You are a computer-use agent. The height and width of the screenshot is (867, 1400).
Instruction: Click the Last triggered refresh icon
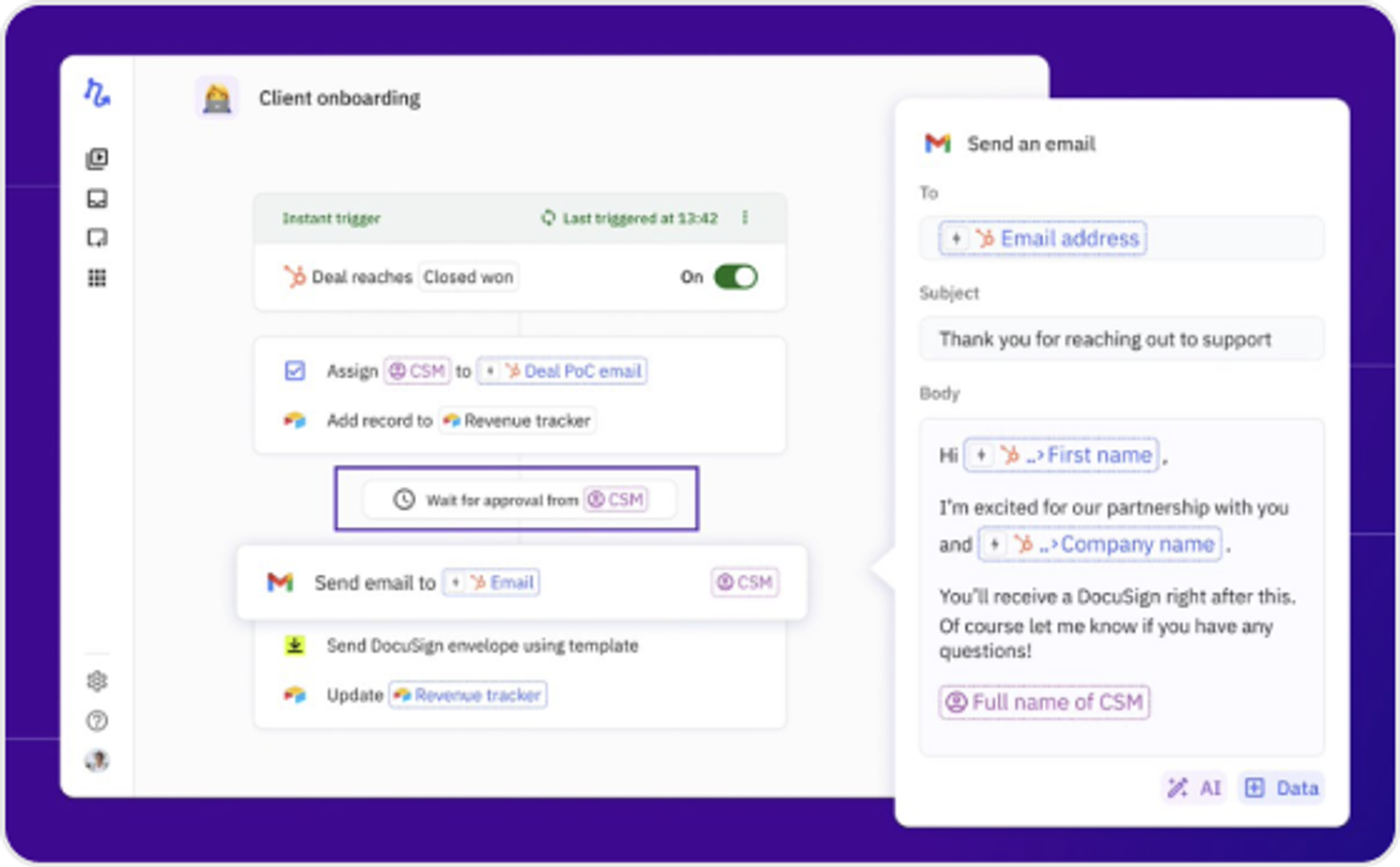[548, 218]
